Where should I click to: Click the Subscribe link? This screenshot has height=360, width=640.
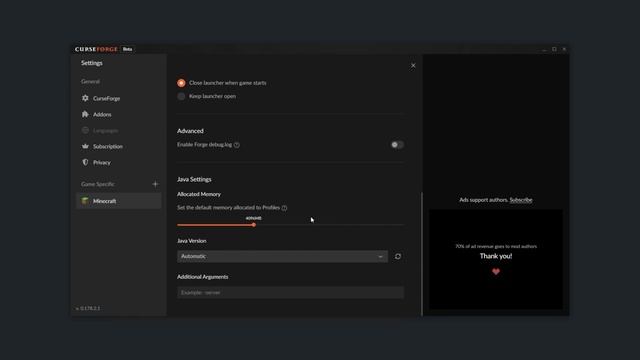(521, 200)
